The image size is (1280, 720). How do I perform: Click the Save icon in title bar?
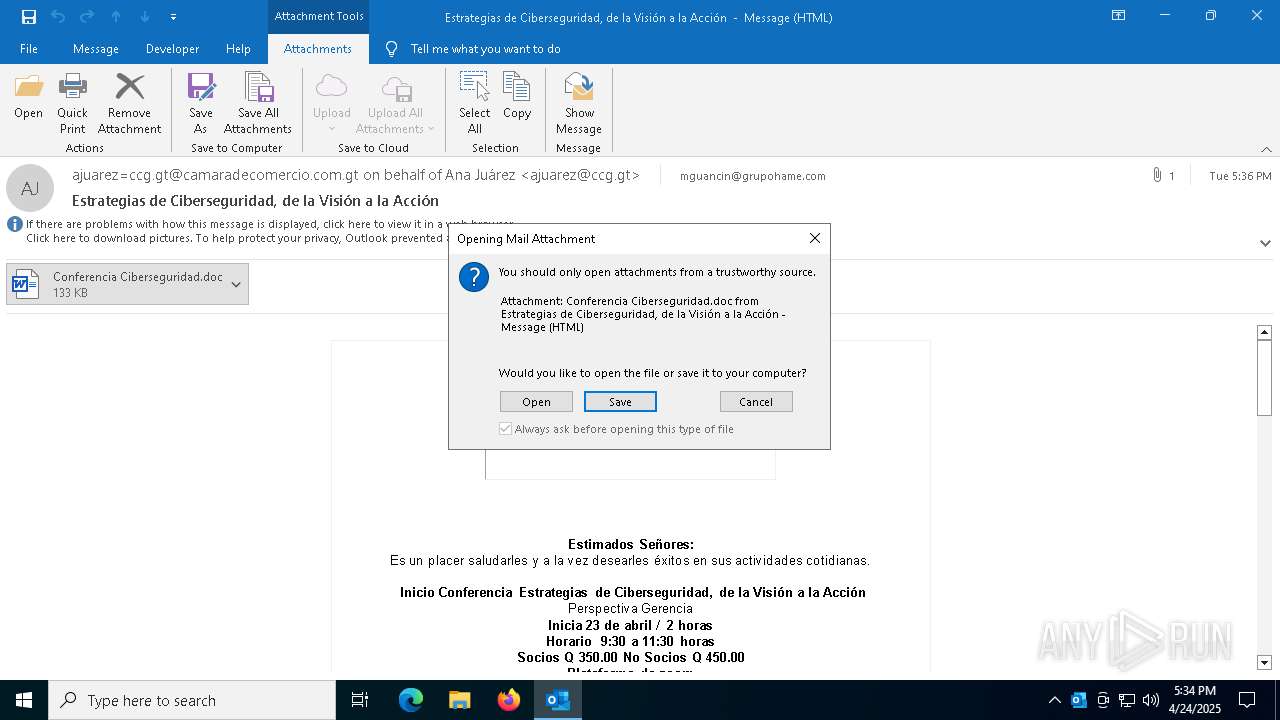(x=28, y=17)
